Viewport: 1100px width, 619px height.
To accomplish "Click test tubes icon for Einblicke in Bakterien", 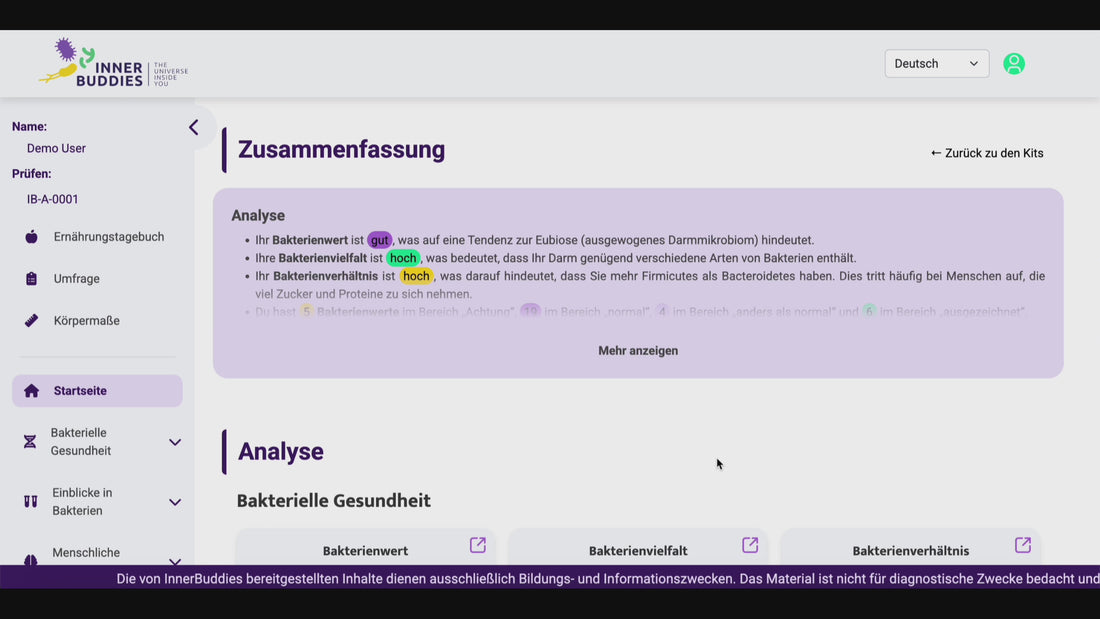I will [30, 502].
